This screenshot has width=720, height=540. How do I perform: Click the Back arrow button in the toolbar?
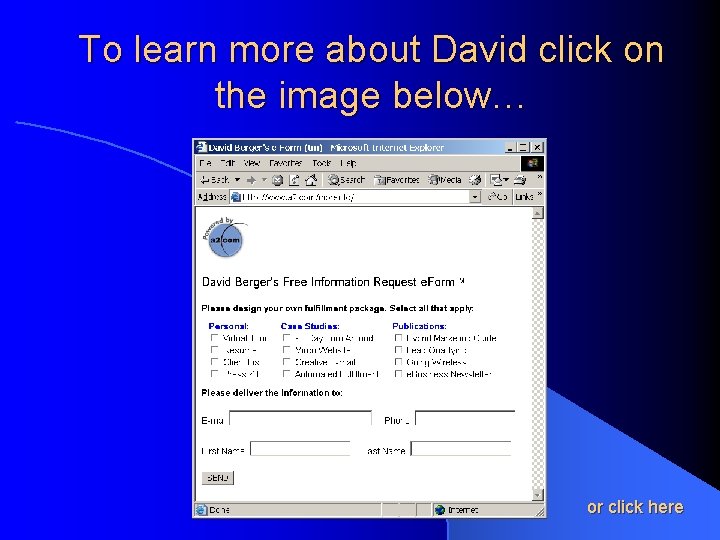[215, 180]
